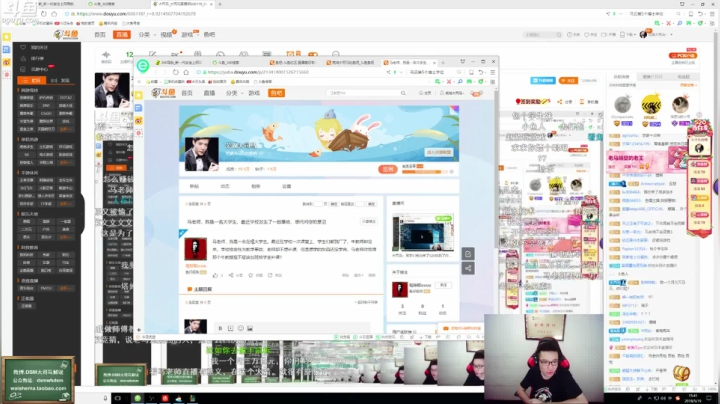720x404 pixels.
Task: Switch to the first tab under the Yuba profile banner
Action: point(194,186)
